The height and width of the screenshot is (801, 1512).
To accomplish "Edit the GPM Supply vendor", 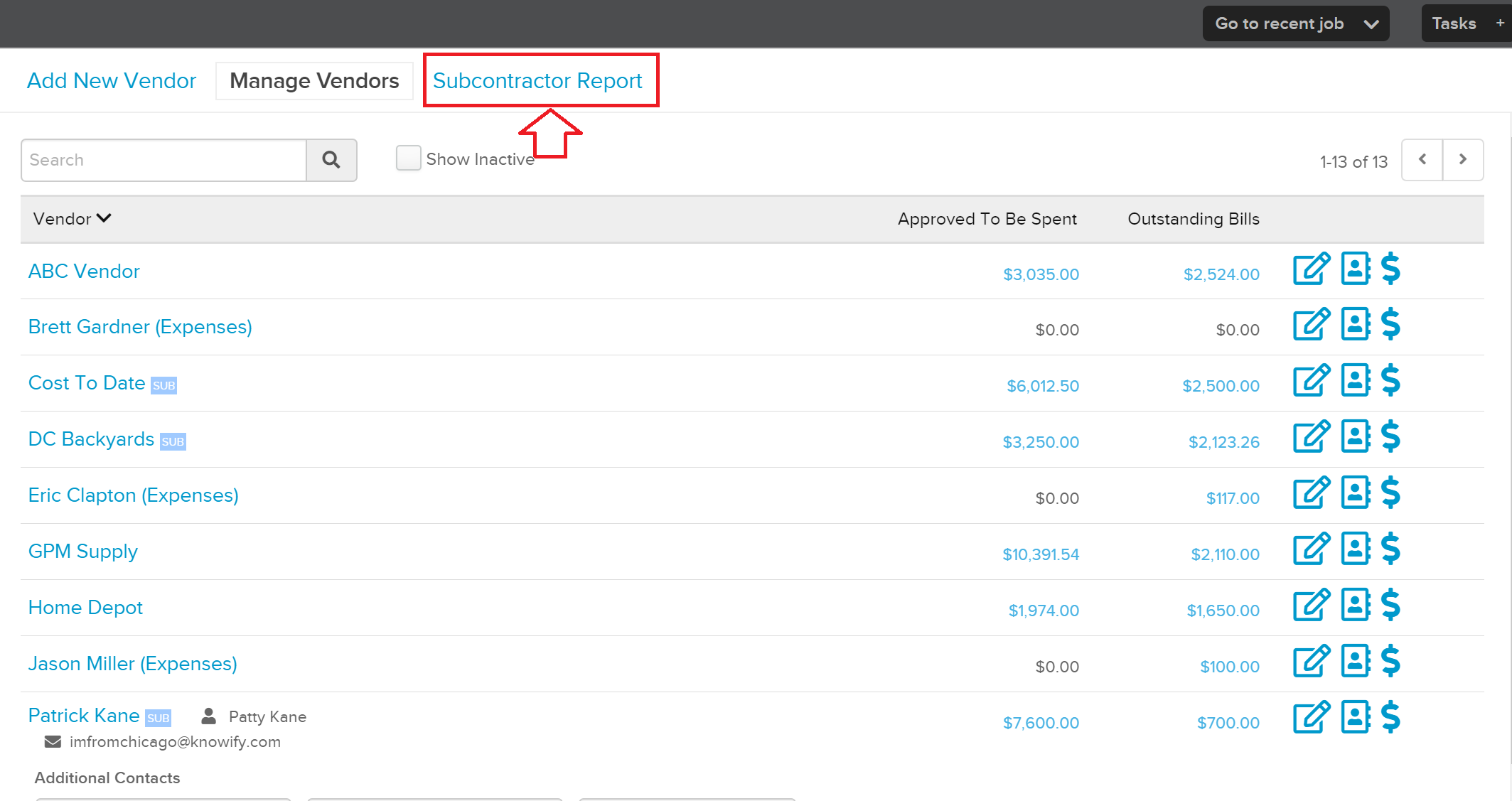I will (1312, 549).
